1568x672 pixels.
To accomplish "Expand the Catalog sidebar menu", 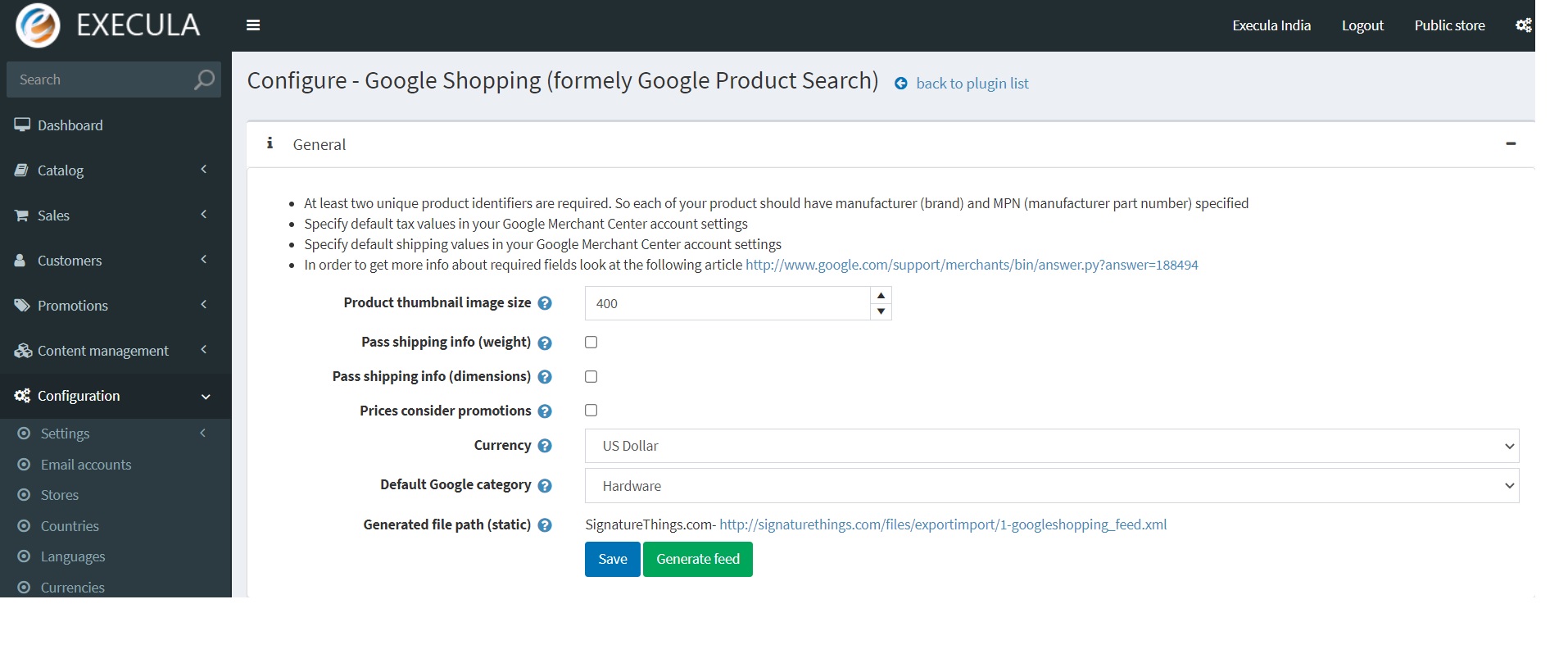I will (61, 170).
